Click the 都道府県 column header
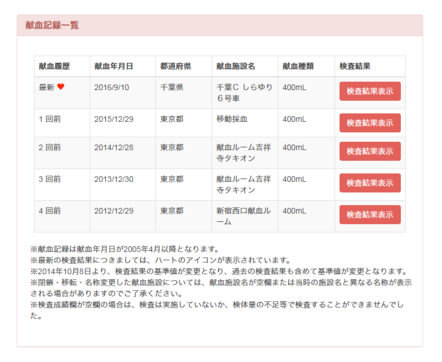The width and height of the screenshot is (442, 362). (x=176, y=66)
